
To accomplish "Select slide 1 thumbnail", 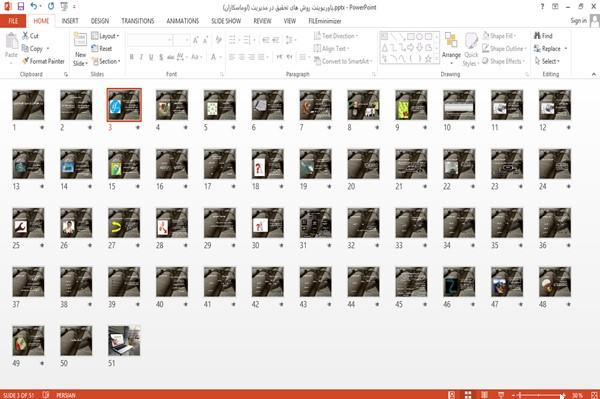I will pyautogui.click(x=28, y=105).
